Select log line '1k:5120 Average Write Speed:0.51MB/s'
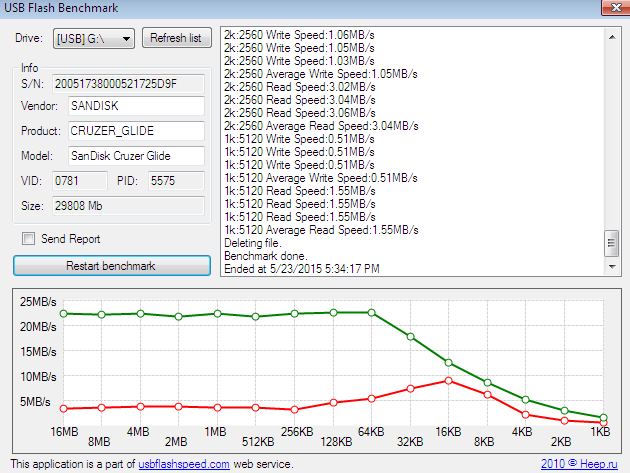Viewport: 630px width, 473px height. pyautogui.click(x=321, y=178)
